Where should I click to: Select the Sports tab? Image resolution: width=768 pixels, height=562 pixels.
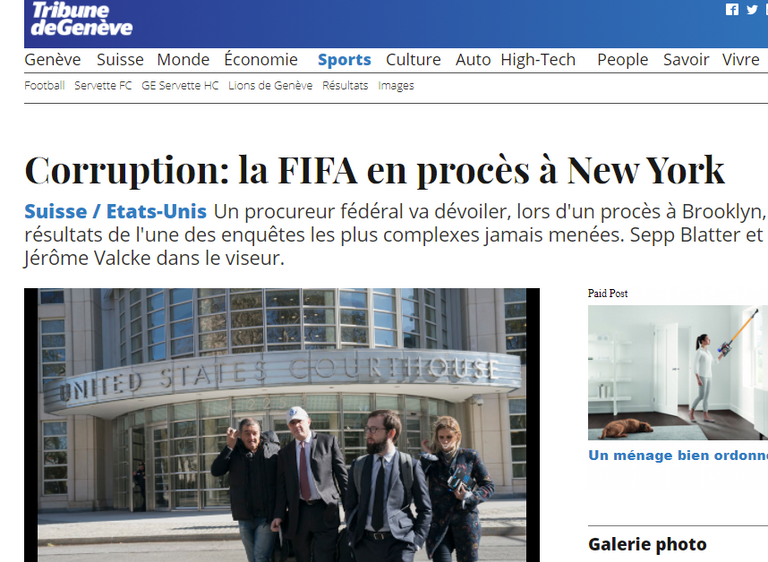tap(344, 60)
